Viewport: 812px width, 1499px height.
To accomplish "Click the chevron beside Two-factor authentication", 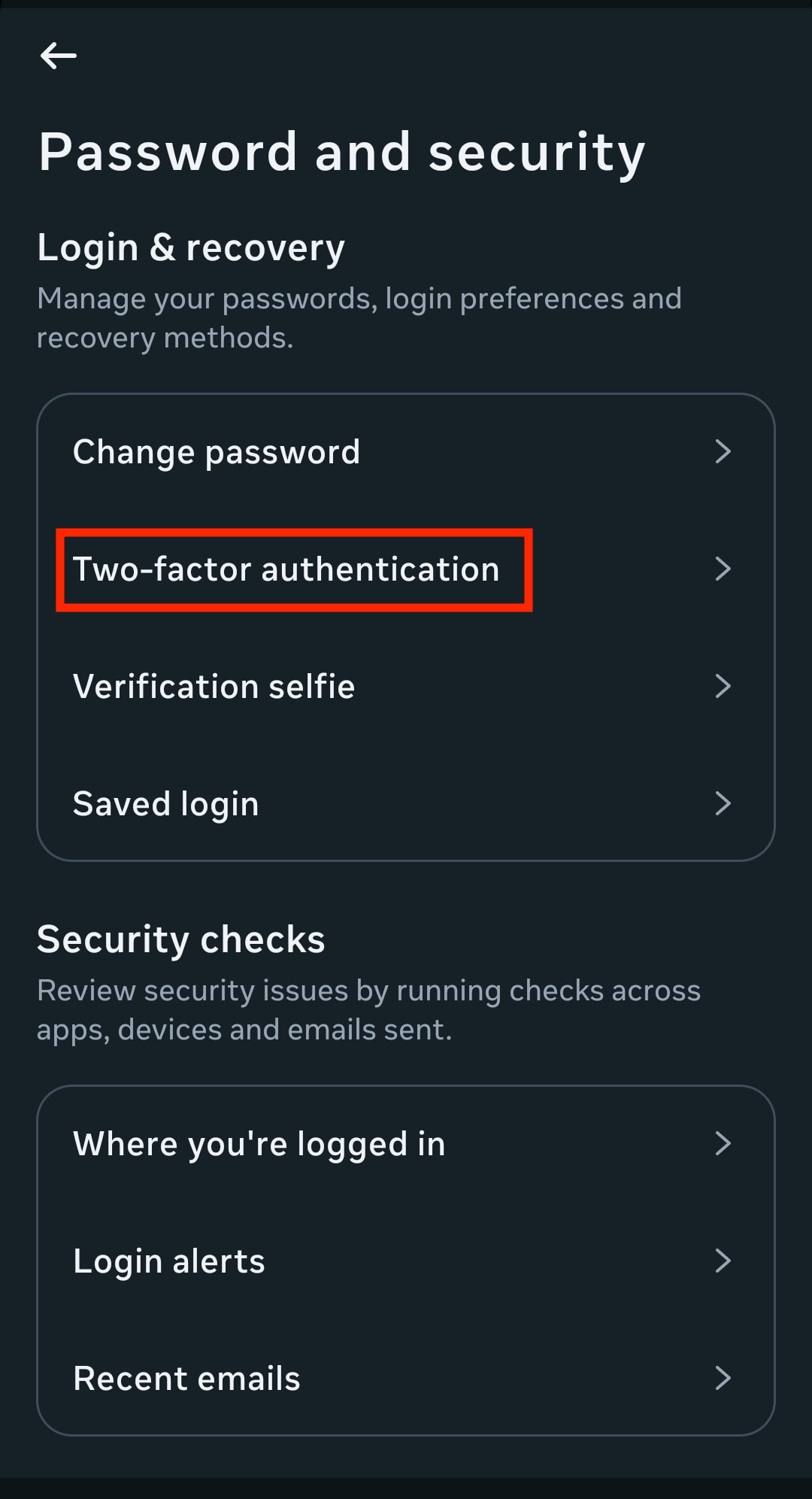I will pos(724,569).
